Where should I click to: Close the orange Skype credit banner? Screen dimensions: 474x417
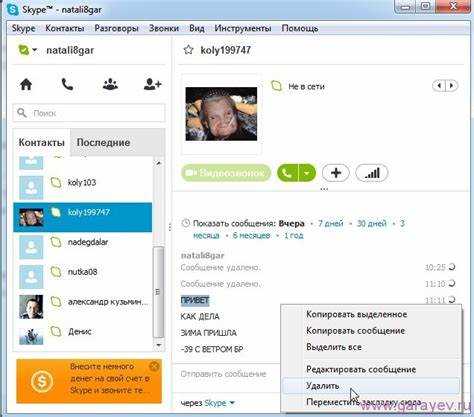point(154,367)
